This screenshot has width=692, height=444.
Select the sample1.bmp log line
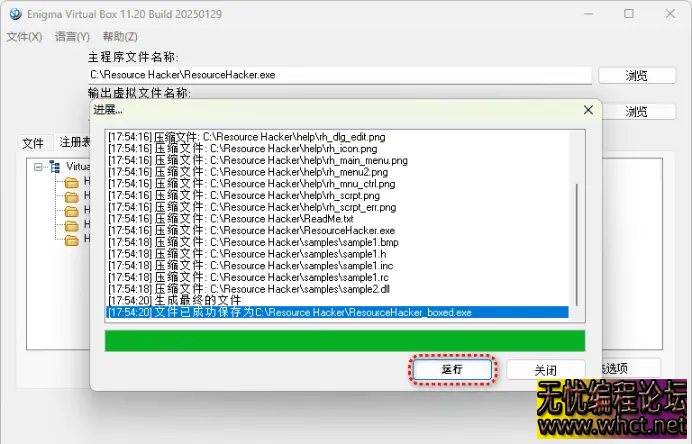coord(338,242)
